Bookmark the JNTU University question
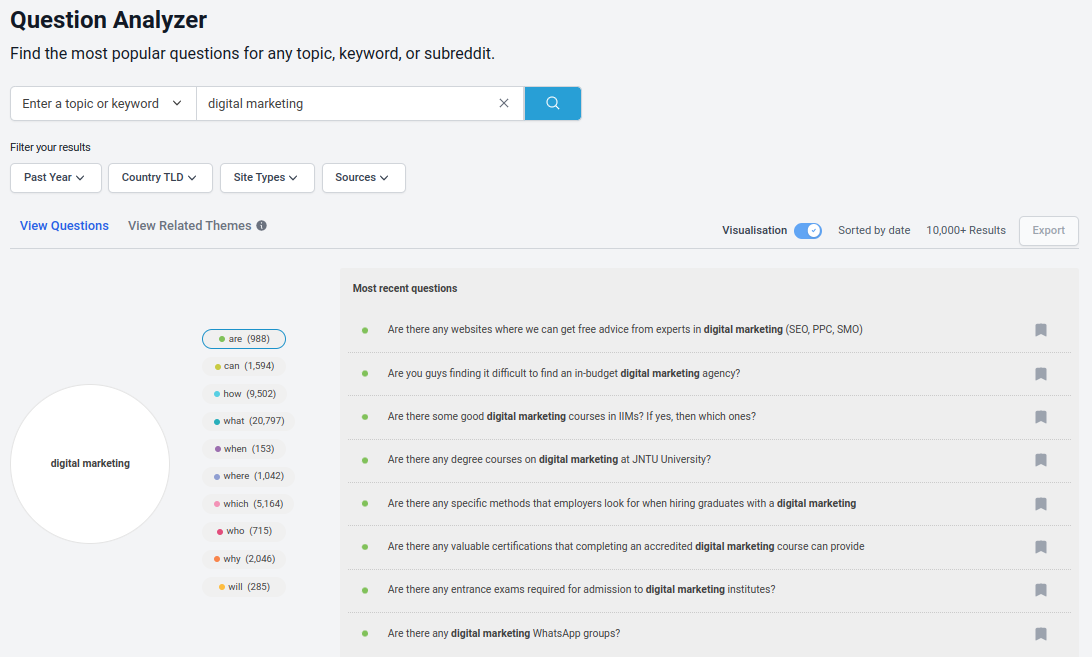The image size is (1092, 657). pyautogui.click(x=1040, y=460)
